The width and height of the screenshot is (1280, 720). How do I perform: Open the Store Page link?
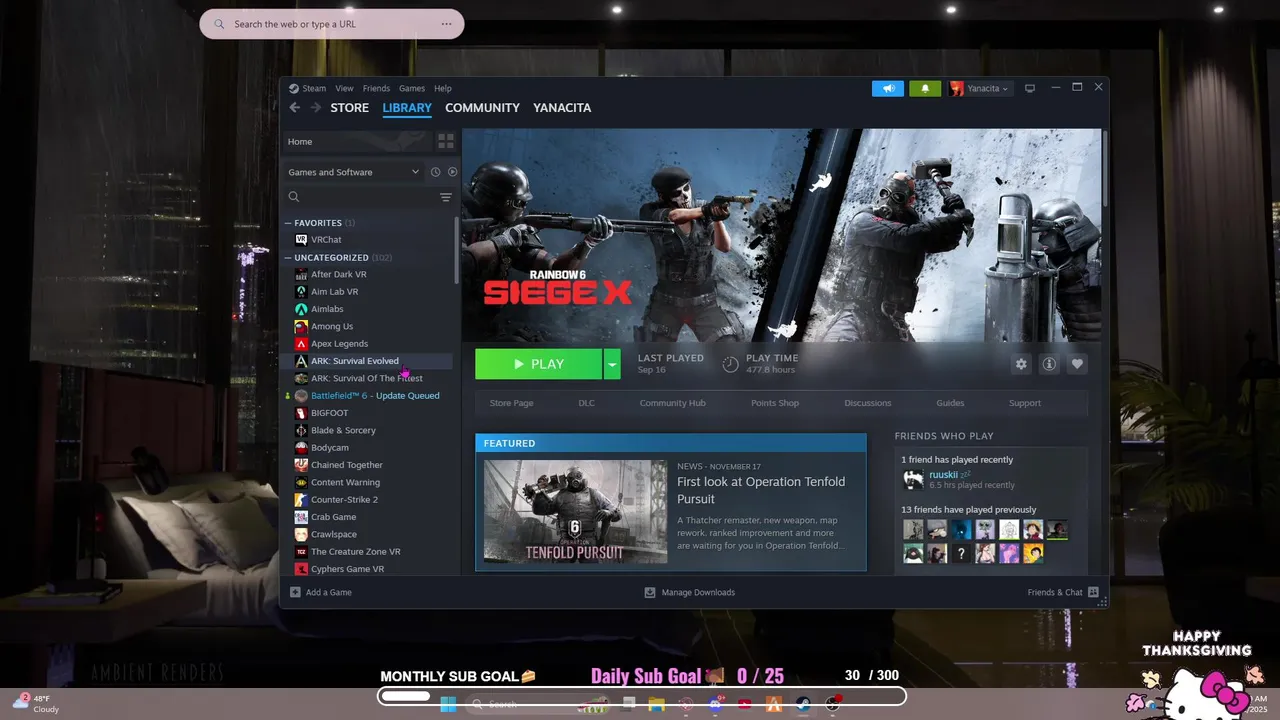(511, 403)
